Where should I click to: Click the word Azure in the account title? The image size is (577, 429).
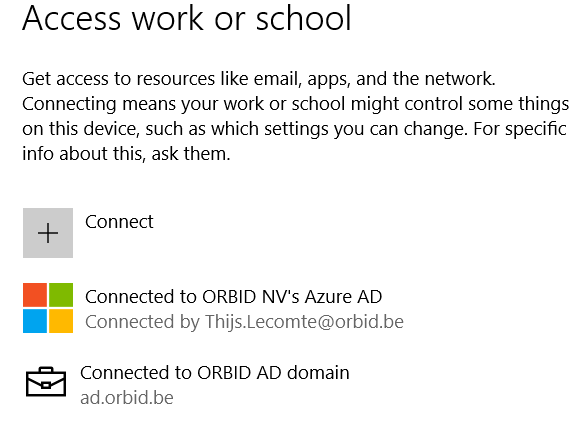tap(328, 297)
